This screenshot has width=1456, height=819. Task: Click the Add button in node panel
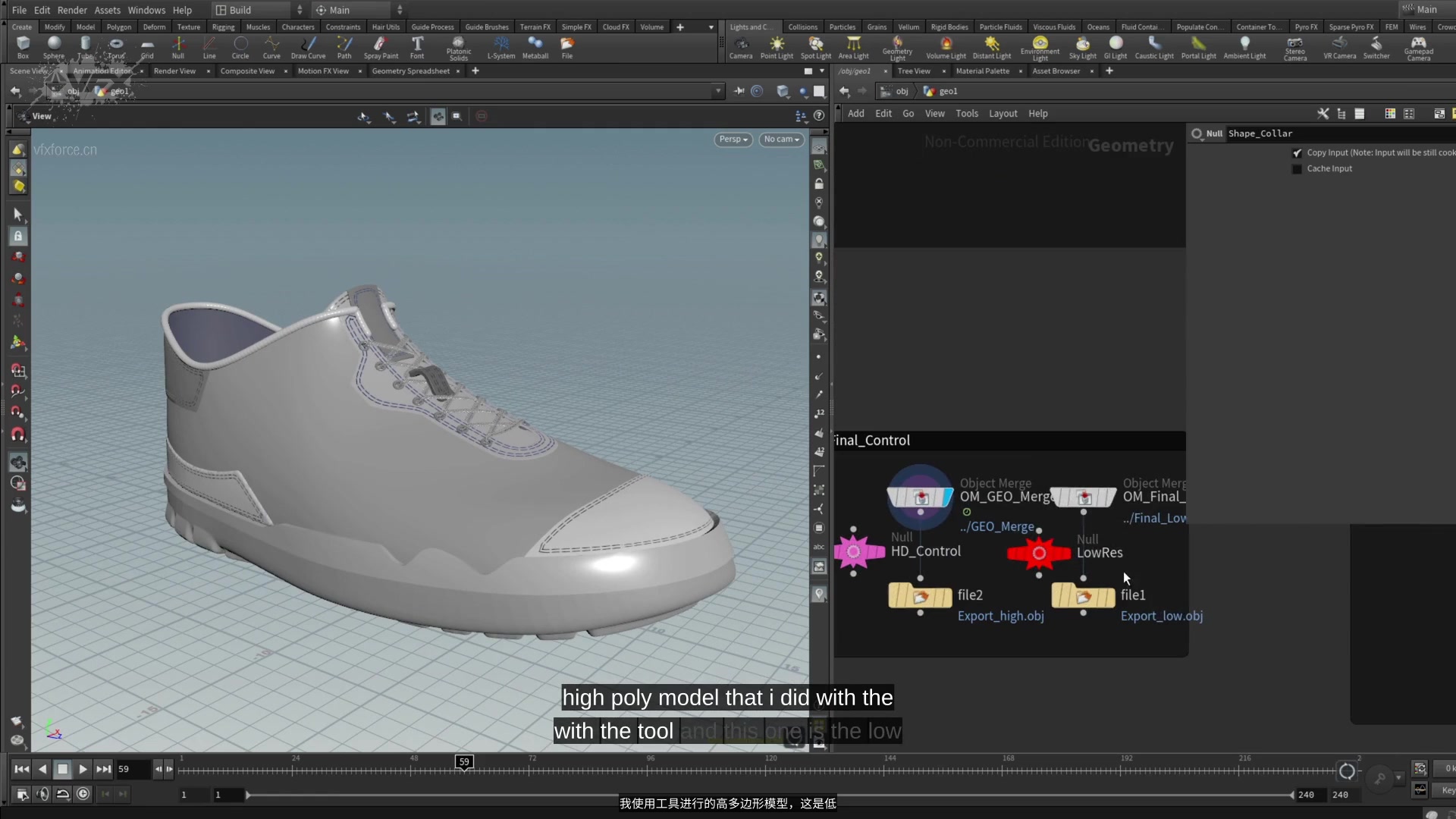click(x=855, y=113)
